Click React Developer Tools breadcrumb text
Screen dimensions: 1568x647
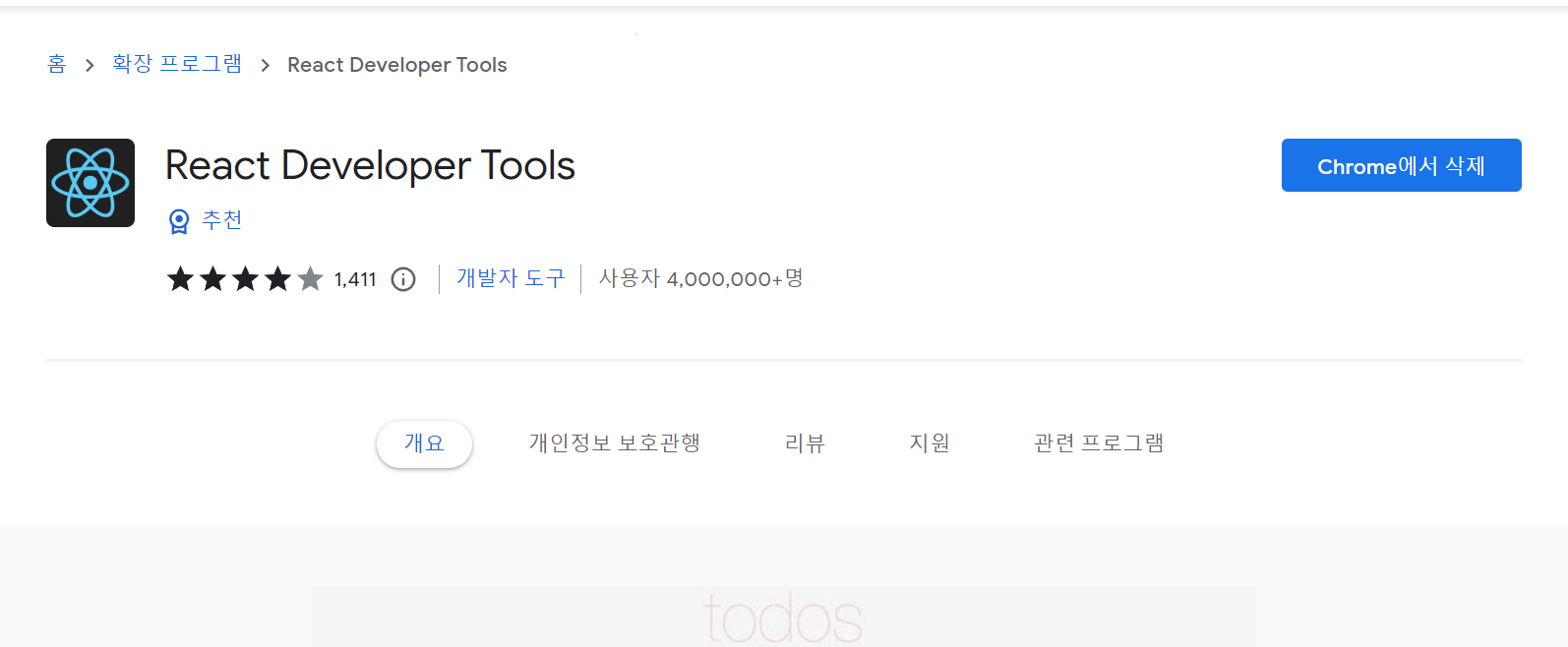pos(397,65)
